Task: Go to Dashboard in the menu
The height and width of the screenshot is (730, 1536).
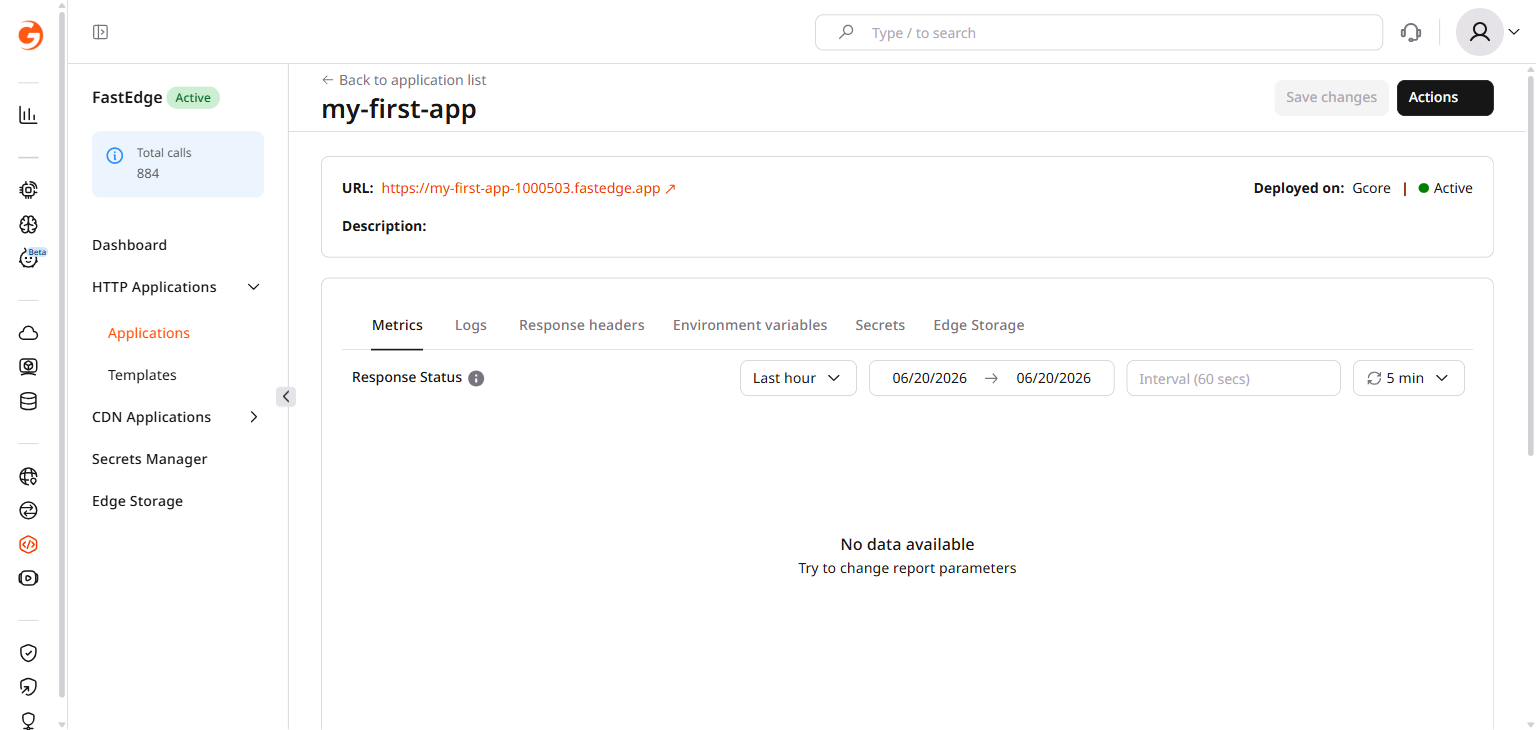Action: pyautogui.click(x=129, y=245)
